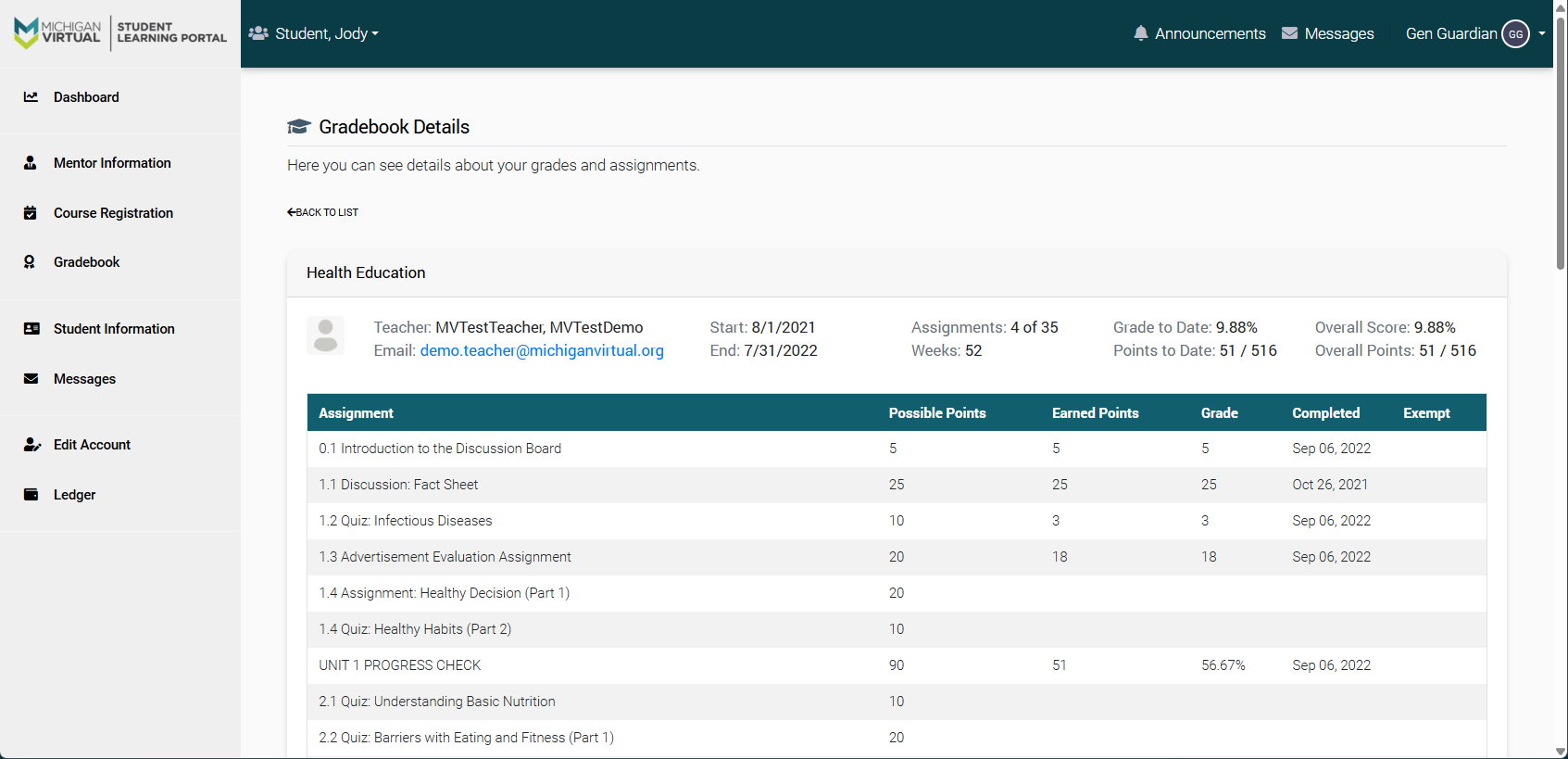Click the Course Registration calendar icon
1568x759 pixels.
[31, 213]
